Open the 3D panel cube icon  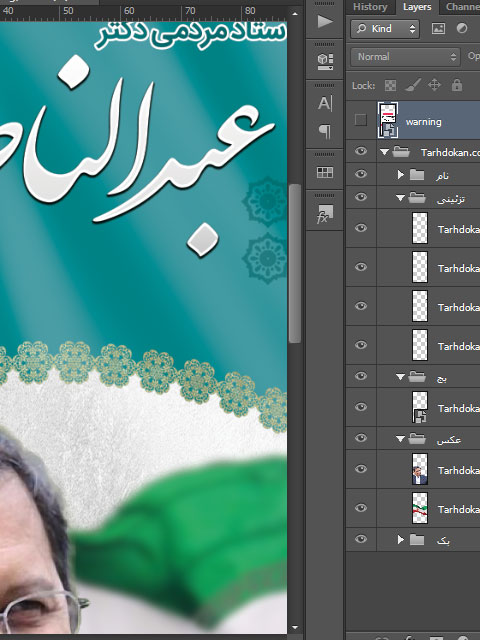pyautogui.click(x=325, y=61)
